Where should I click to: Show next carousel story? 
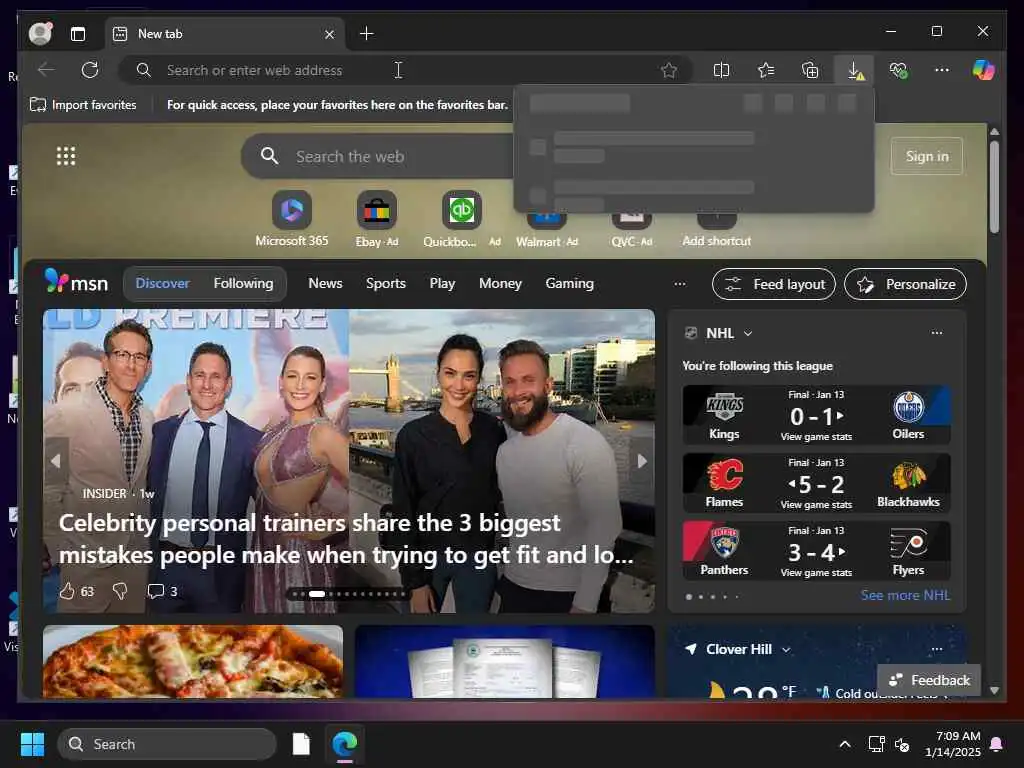coord(642,461)
